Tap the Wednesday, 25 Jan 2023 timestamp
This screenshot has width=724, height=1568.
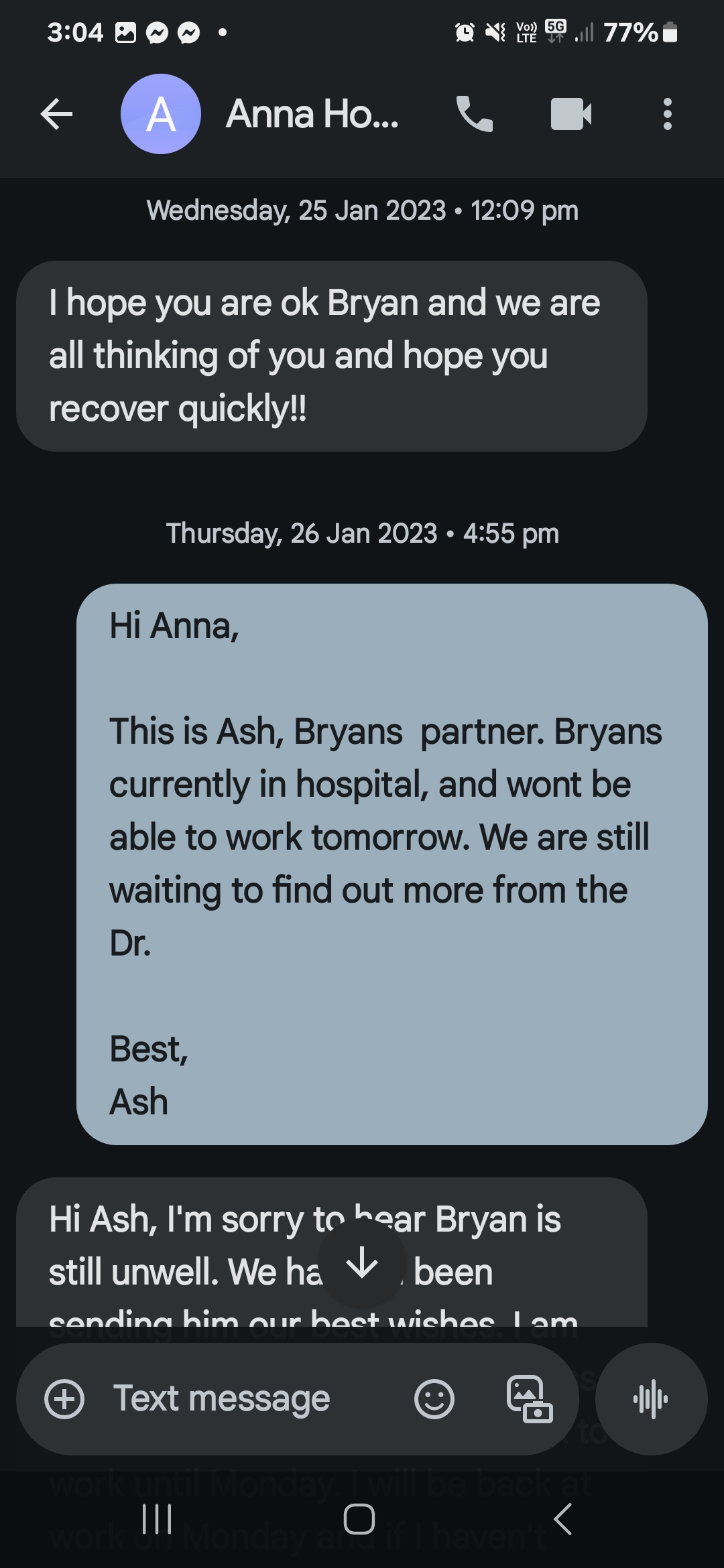[363, 210]
